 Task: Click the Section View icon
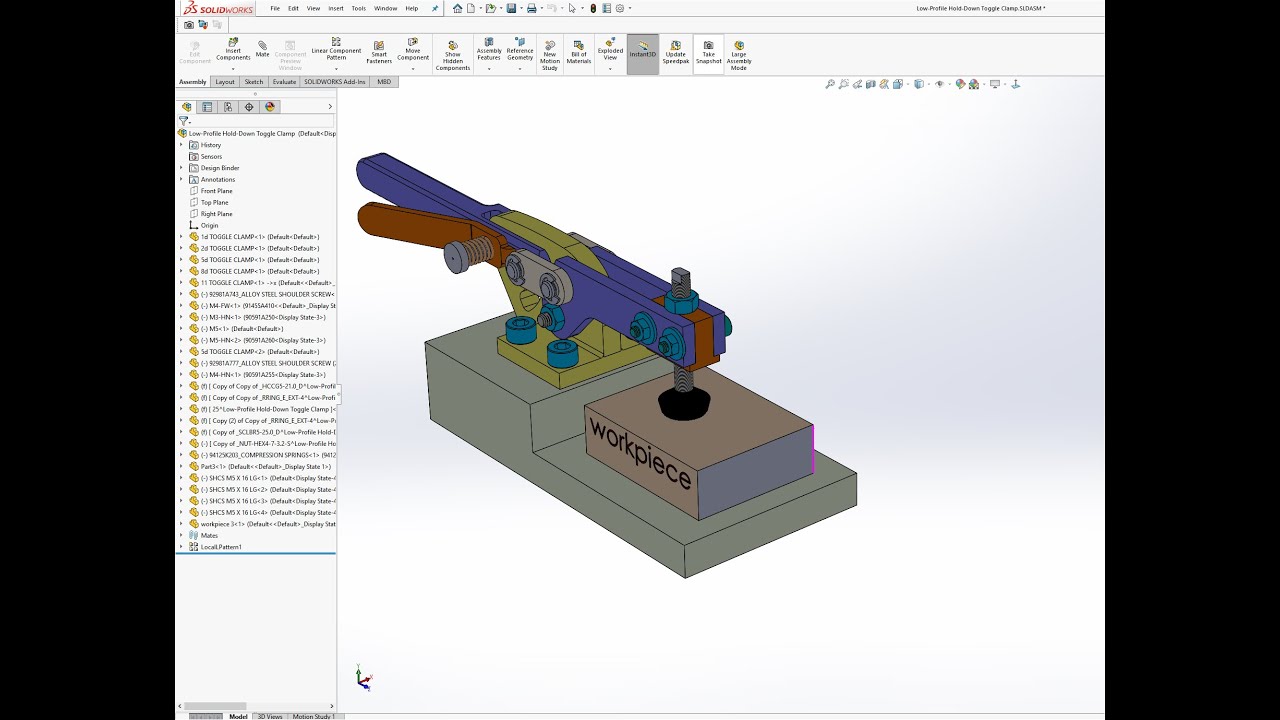871,84
